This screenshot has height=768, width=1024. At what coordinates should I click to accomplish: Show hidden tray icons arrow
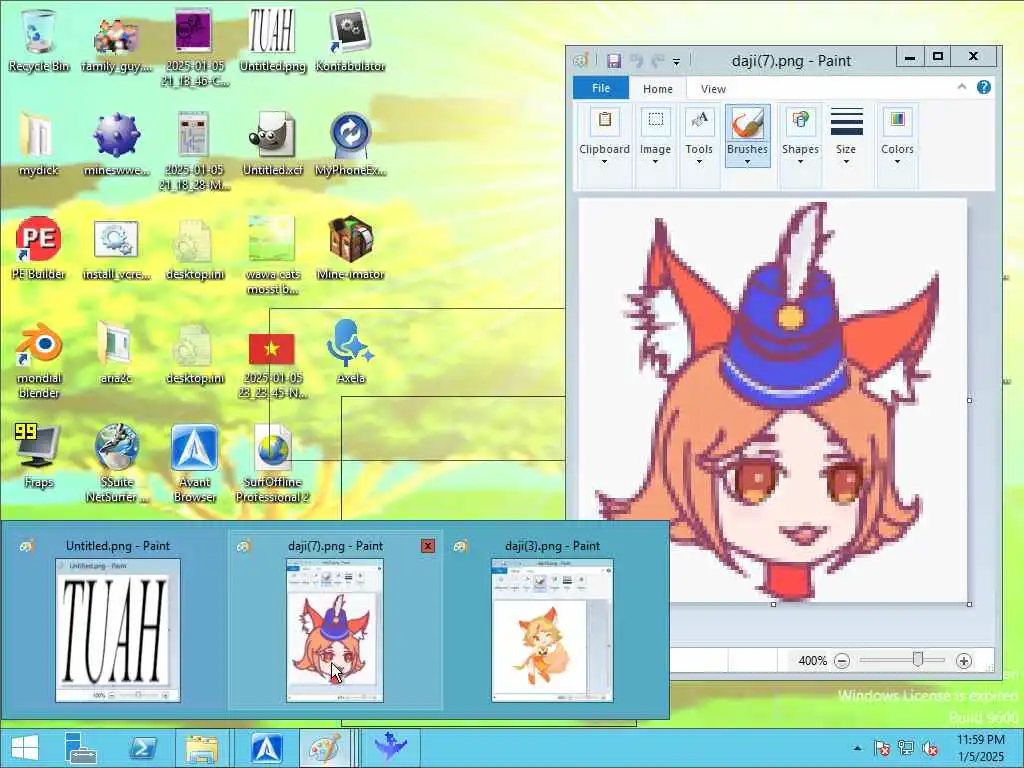pos(857,748)
